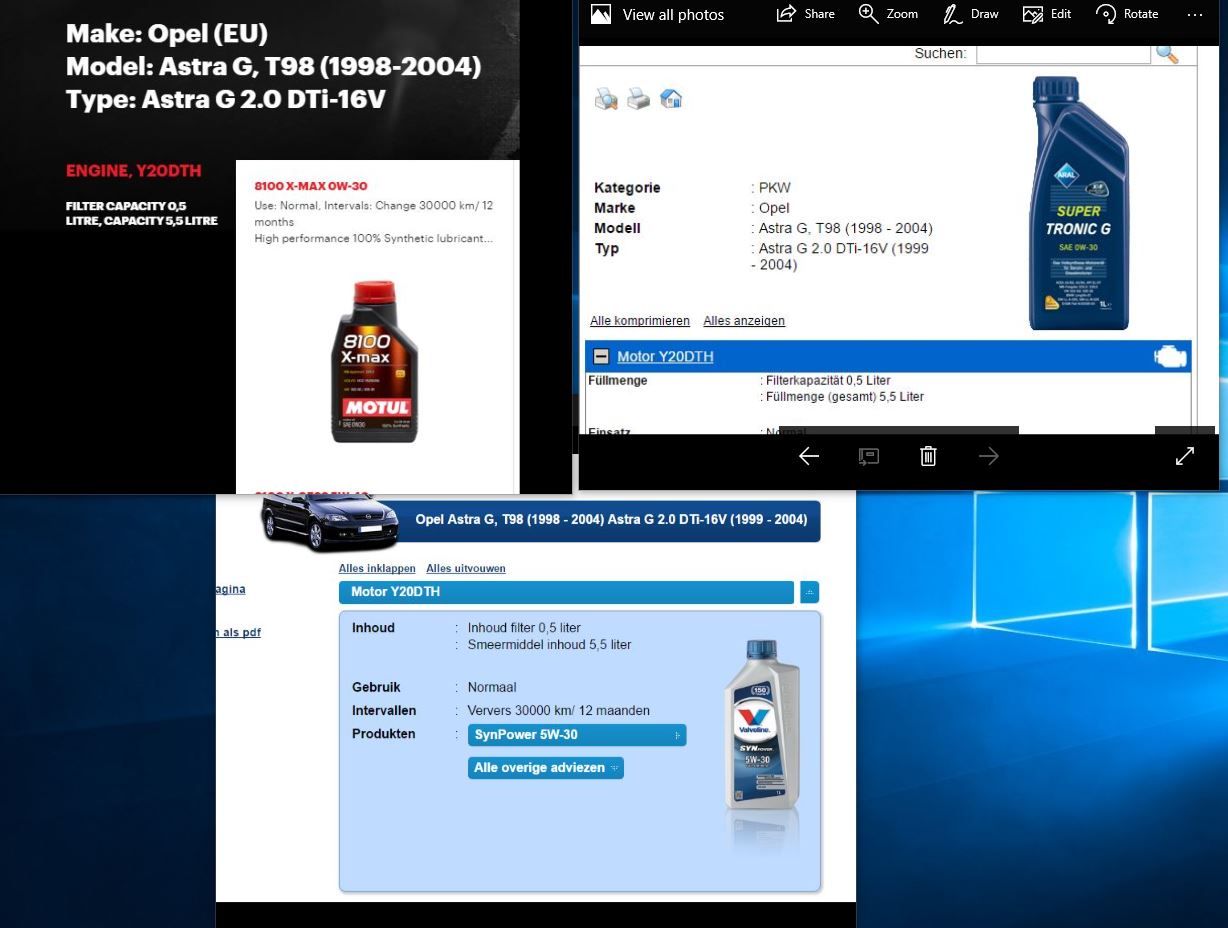This screenshot has width=1228, height=928.
Task: Click Alles uitvouwen link on Valvoline page
Action: (x=466, y=568)
